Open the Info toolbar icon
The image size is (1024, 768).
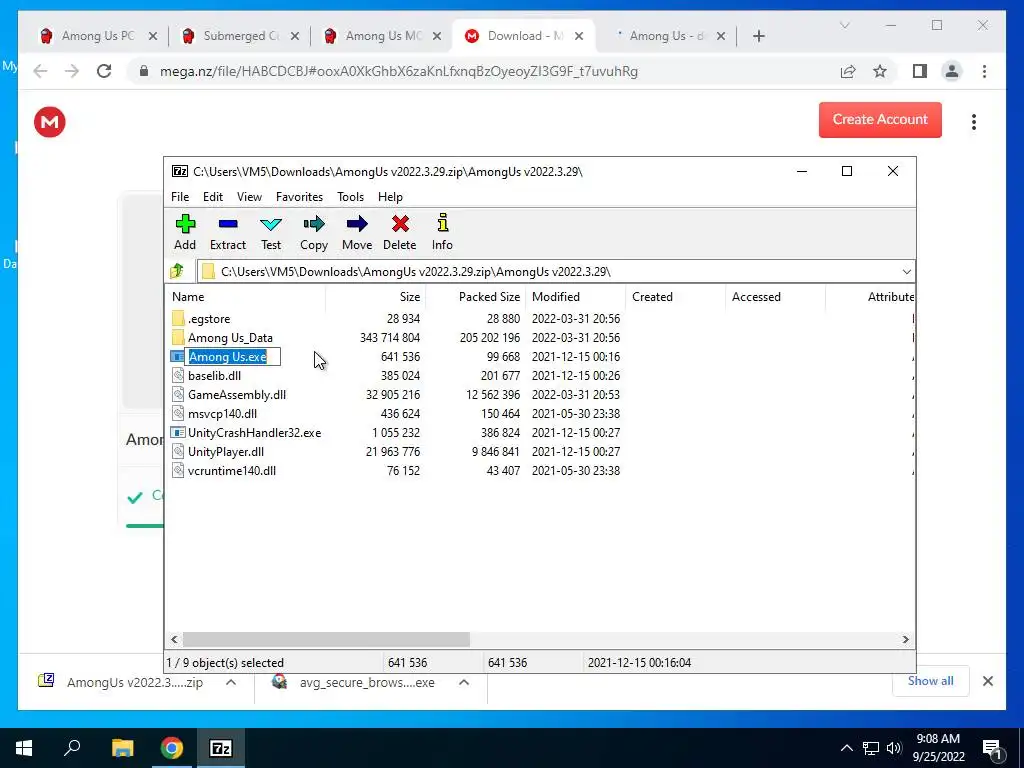442,232
